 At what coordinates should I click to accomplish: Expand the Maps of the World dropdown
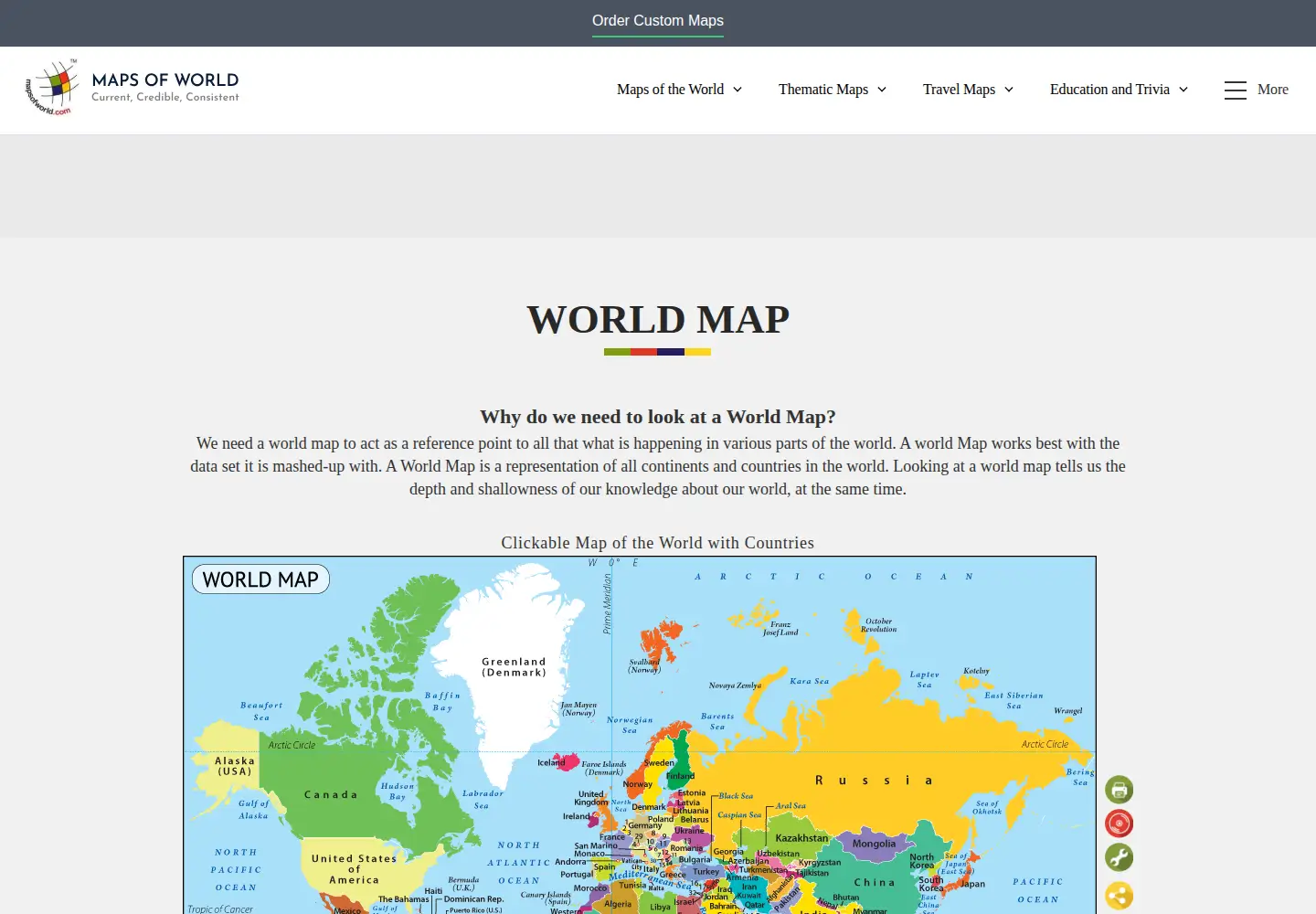pos(679,90)
